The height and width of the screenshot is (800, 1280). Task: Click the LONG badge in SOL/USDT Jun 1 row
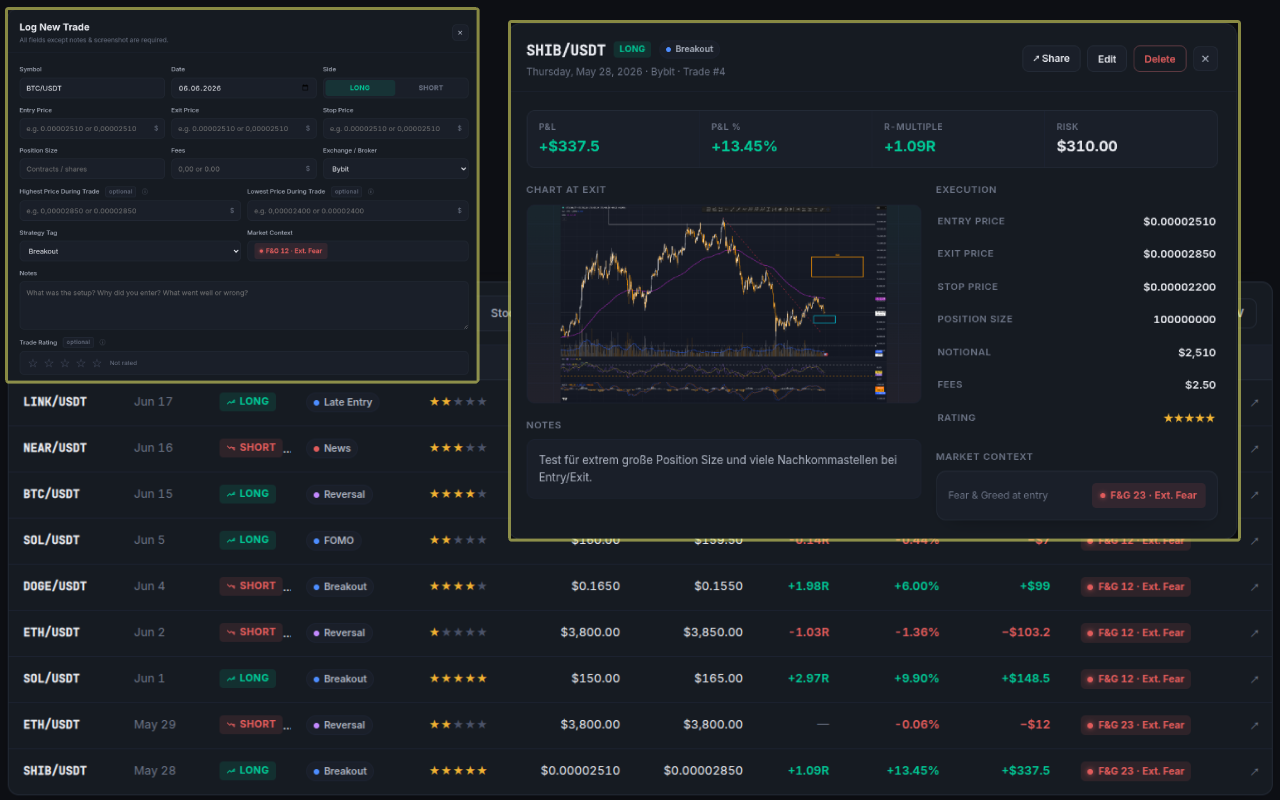(x=247, y=678)
